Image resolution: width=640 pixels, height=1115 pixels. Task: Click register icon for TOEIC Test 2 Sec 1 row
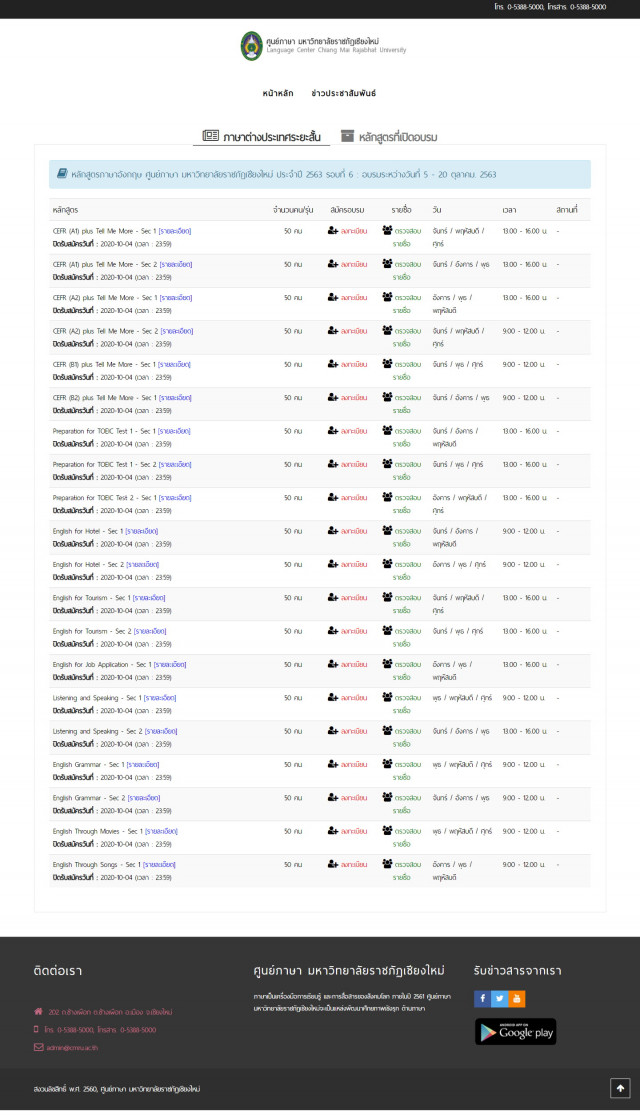pos(333,498)
